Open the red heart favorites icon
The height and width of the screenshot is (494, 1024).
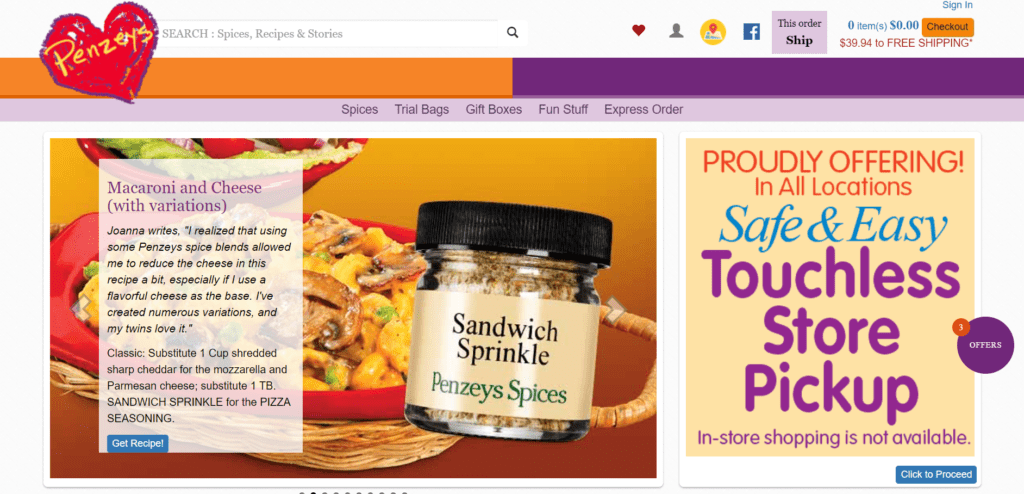click(639, 30)
